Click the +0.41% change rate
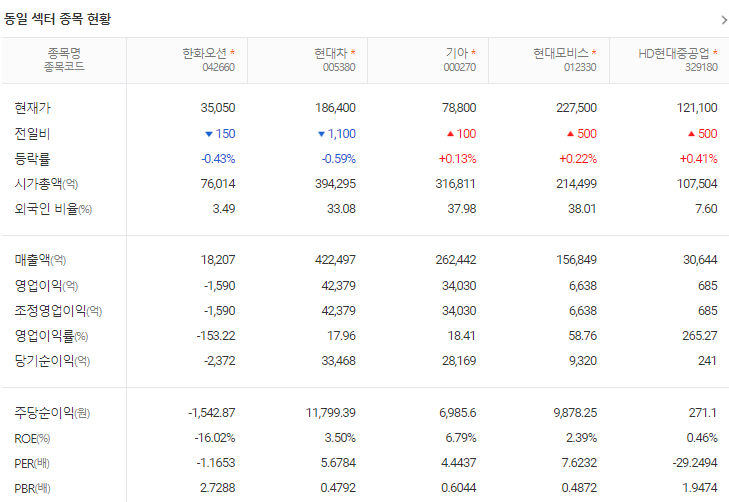This screenshot has height=502, width=729. pyautogui.click(x=698, y=159)
